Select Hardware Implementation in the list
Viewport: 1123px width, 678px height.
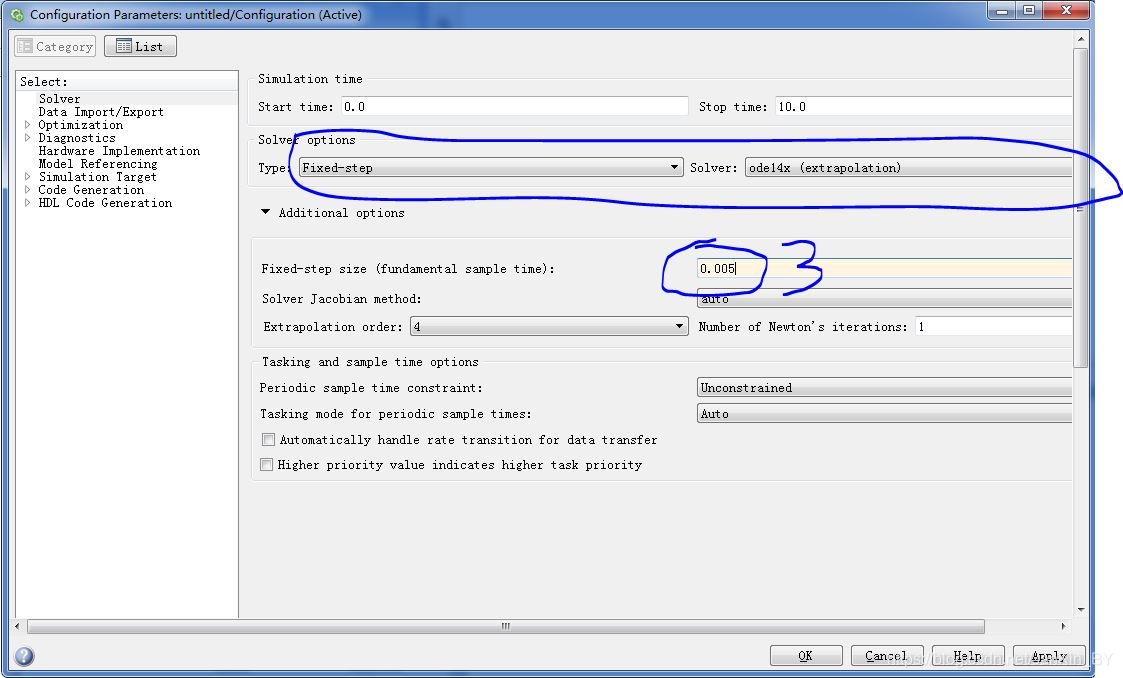[x=118, y=151]
